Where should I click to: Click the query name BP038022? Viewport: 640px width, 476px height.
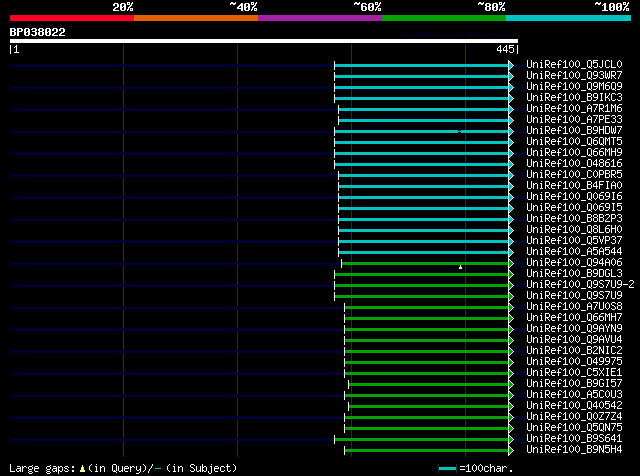pyautogui.click(x=38, y=32)
